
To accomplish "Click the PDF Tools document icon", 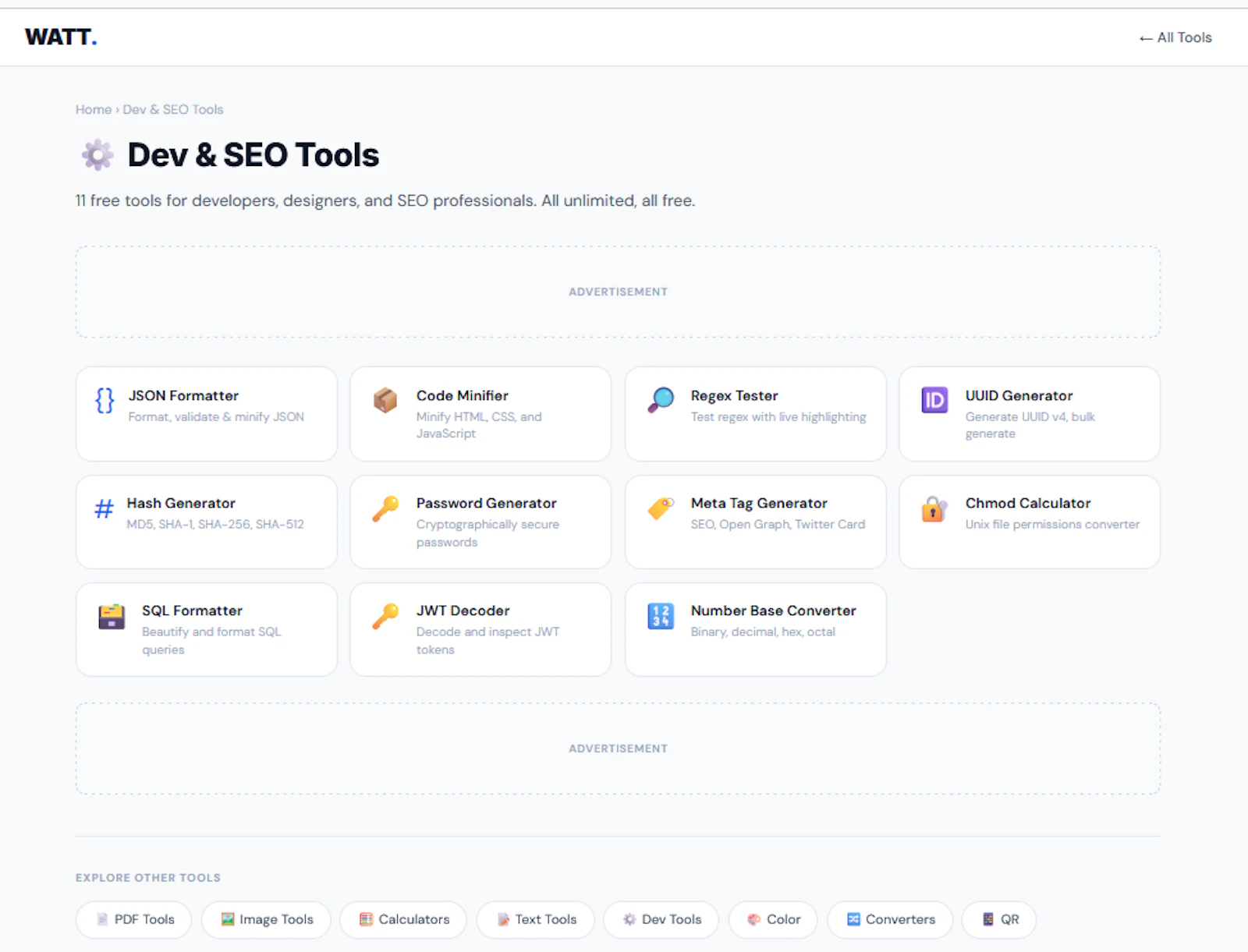I will coord(102,919).
